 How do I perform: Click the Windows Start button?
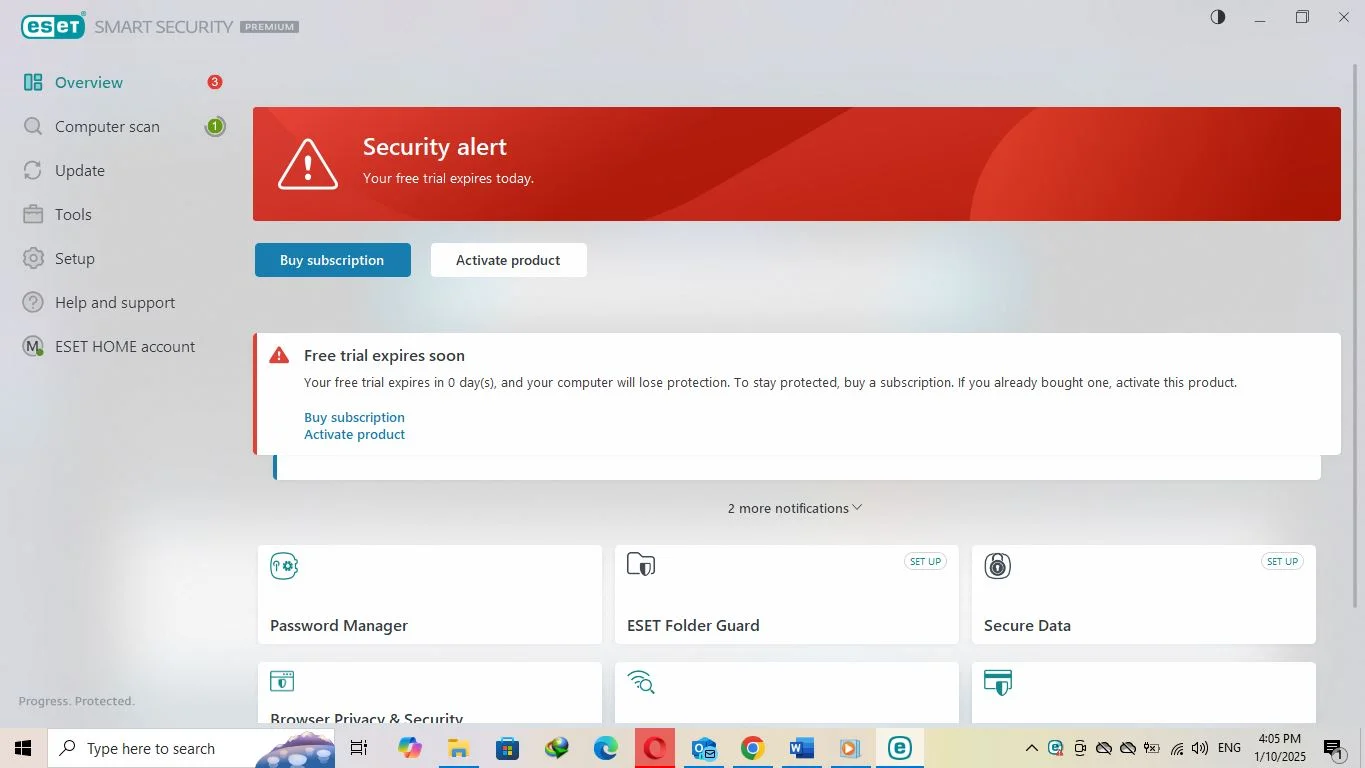(23, 748)
